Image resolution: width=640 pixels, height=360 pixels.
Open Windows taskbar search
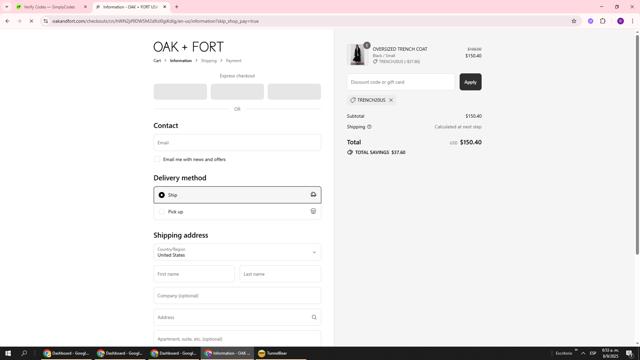(x=24, y=353)
